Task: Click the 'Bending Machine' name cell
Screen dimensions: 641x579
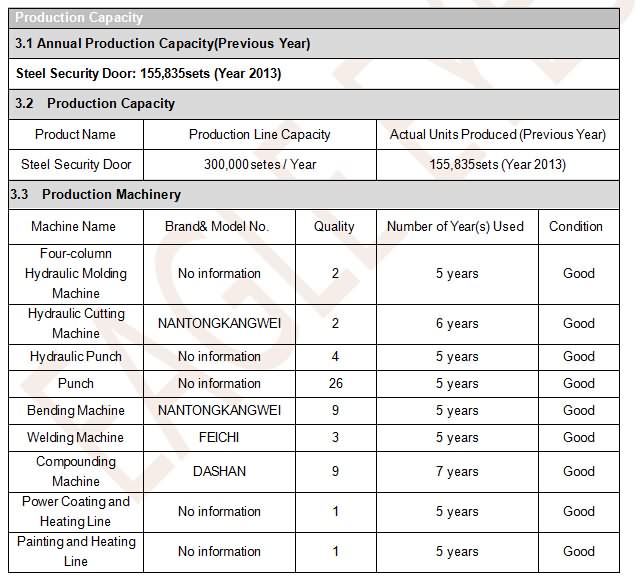Action: (x=76, y=411)
